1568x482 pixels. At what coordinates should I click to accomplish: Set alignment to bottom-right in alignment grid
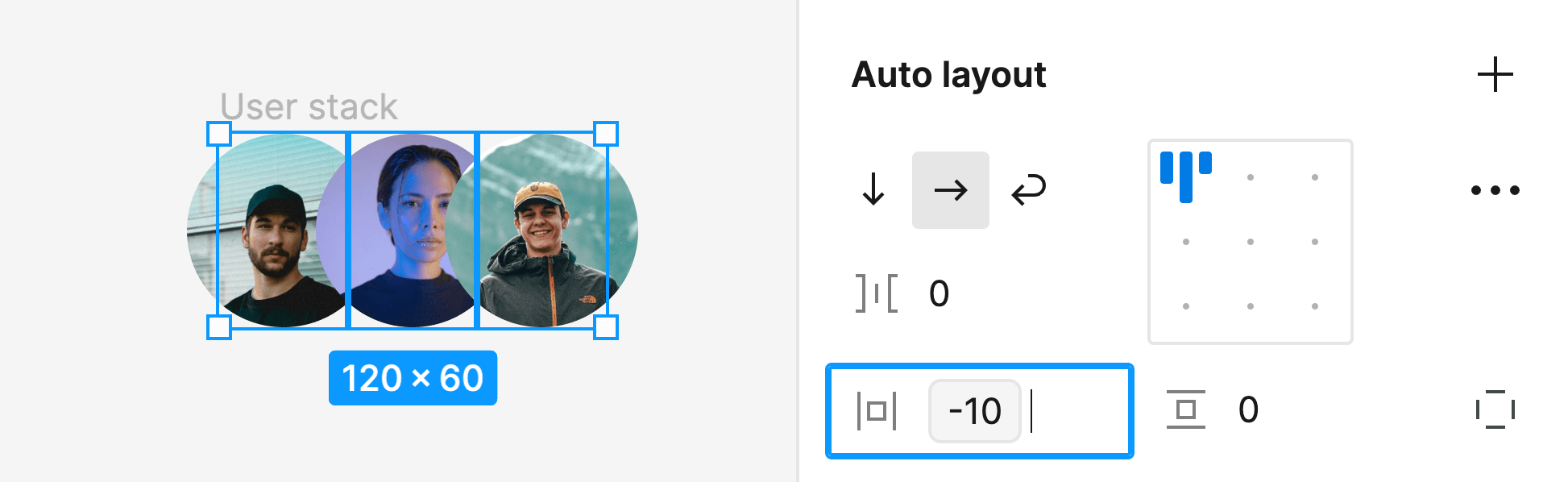coord(1317,306)
